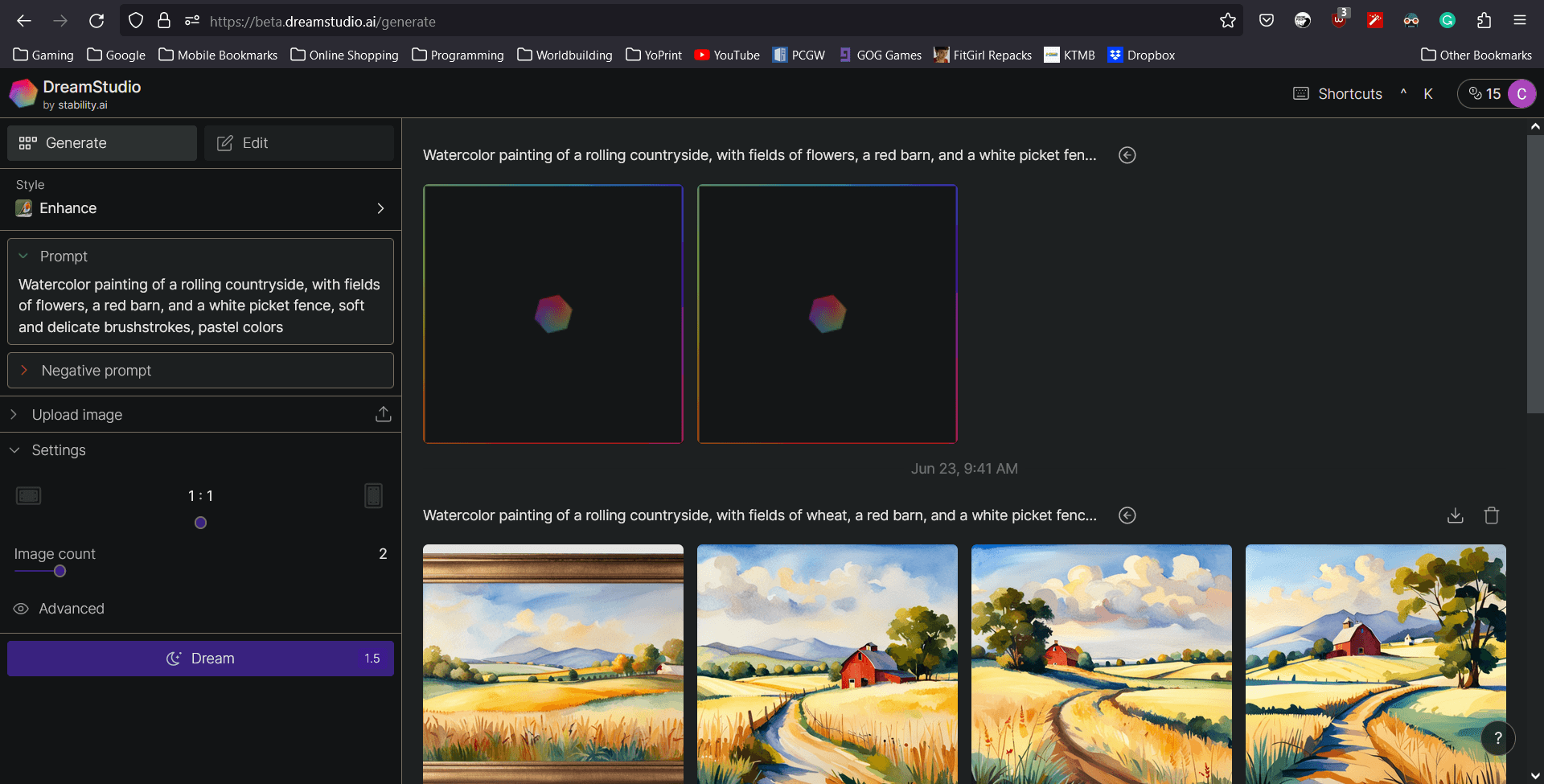Select the portrait aspect ratio icon

373,495
